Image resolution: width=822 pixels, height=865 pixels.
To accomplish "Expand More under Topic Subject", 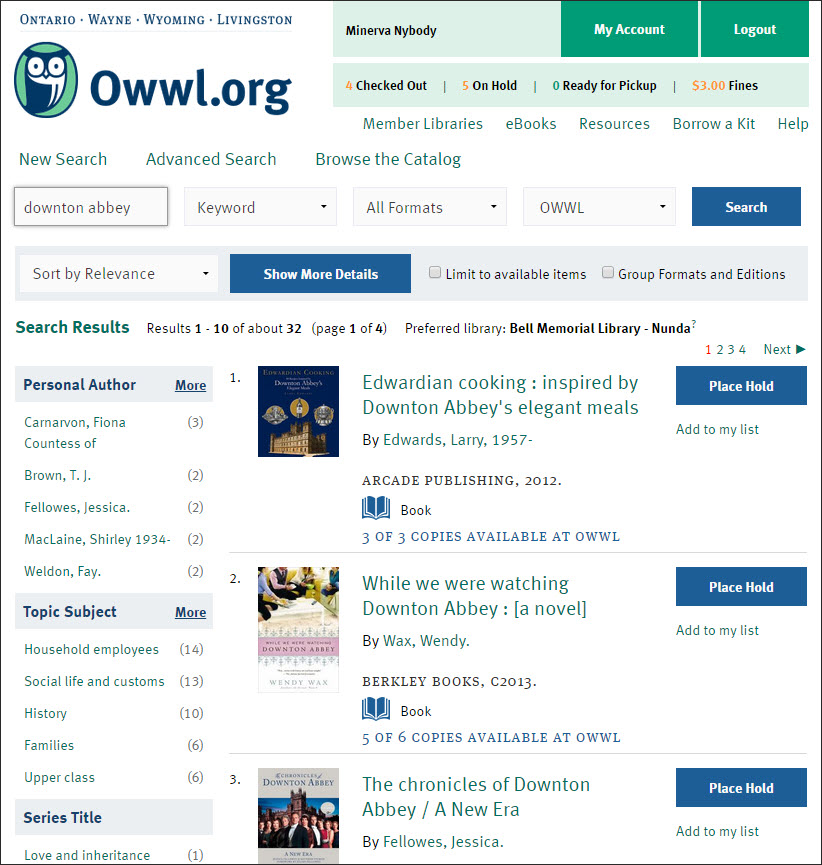I will tap(190, 613).
